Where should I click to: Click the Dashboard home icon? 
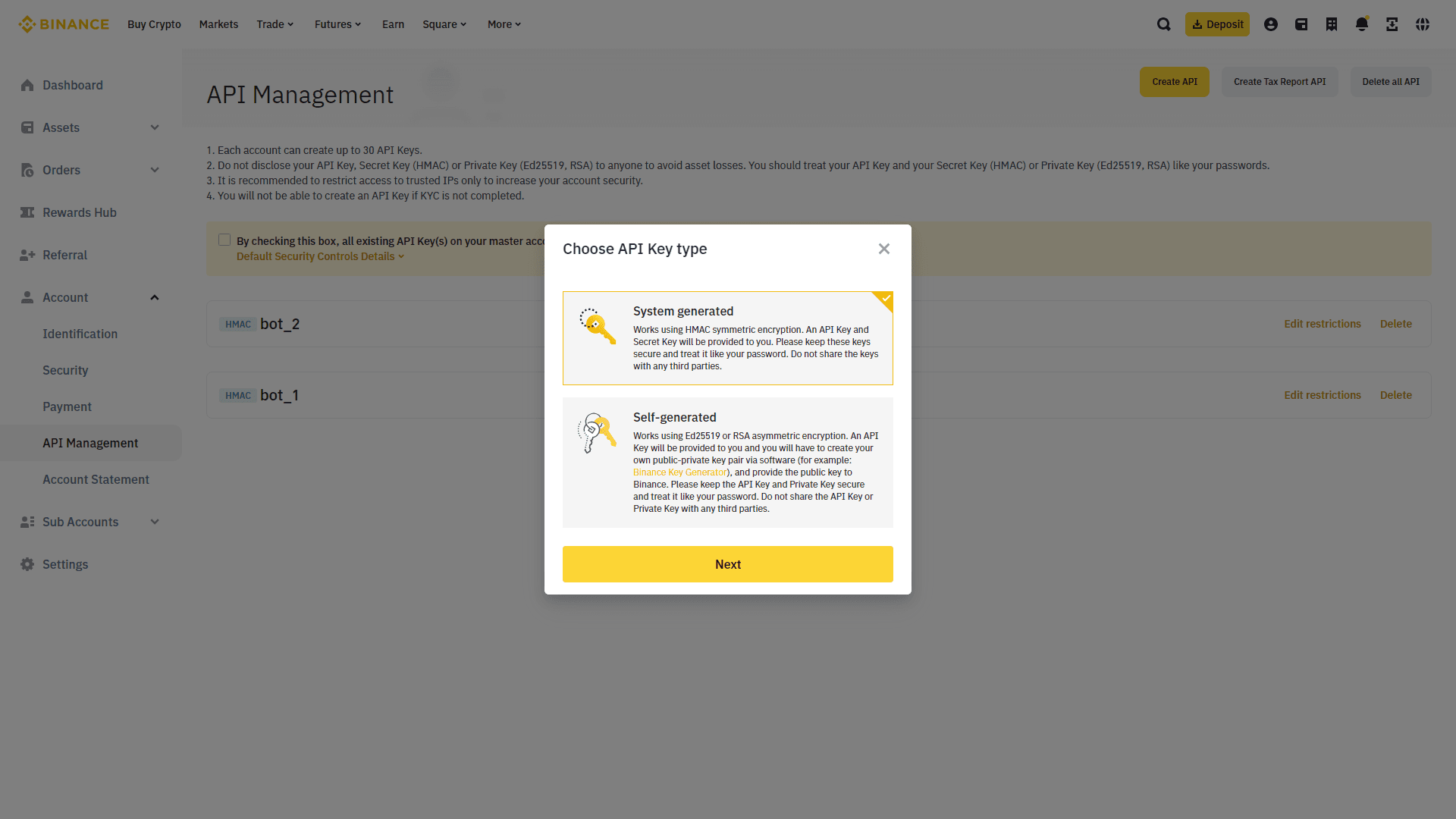tap(27, 85)
